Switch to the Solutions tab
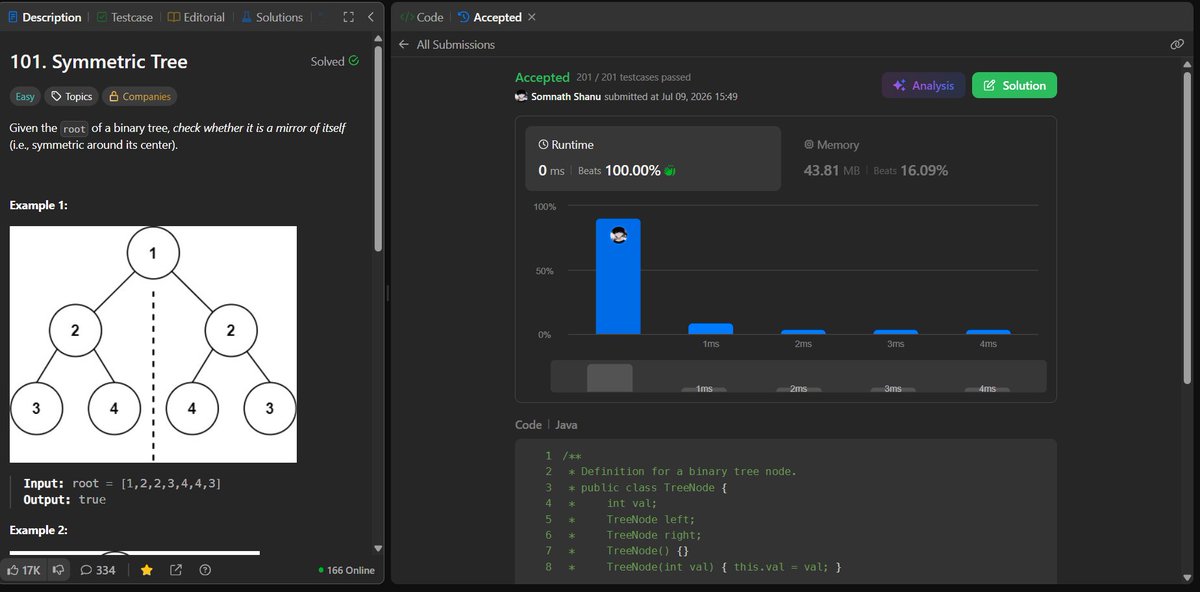The width and height of the screenshot is (1200, 592). tap(271, 17)
